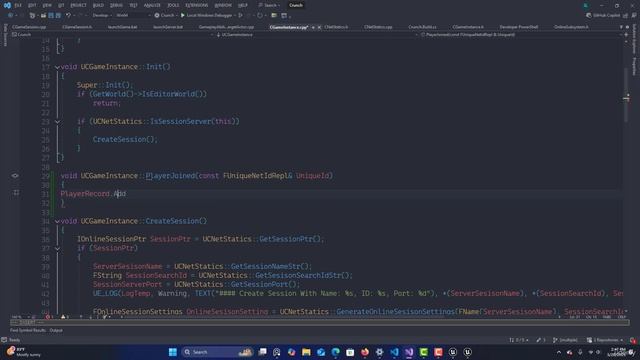The image size is (640, 360).
Task: Open the Windows Start menu
Action: 173,352
